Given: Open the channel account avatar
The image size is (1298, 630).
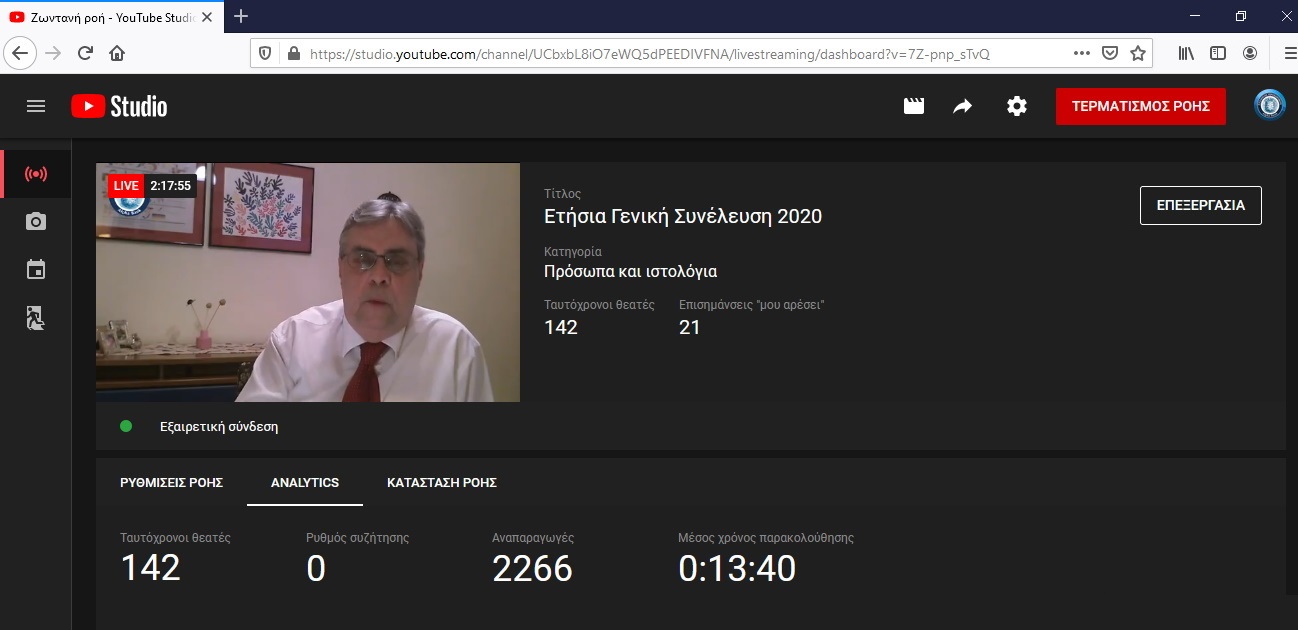Looking at the screenshot, I should [1270, 106].
